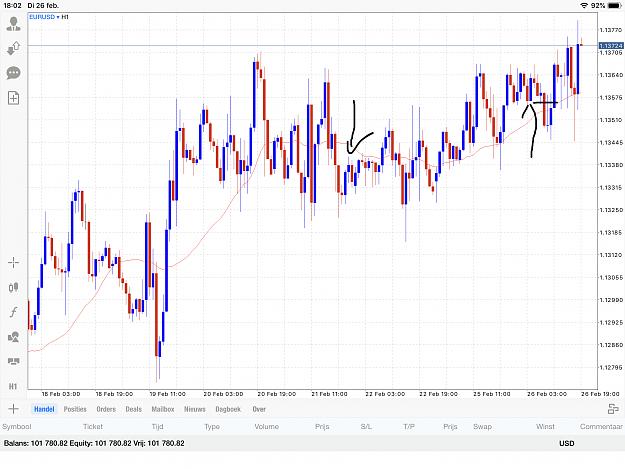Image resolution: width=625 pixels, height=469 pixels.
Task: Click the 1.12795 price axis label
Action: click(611, 367)
